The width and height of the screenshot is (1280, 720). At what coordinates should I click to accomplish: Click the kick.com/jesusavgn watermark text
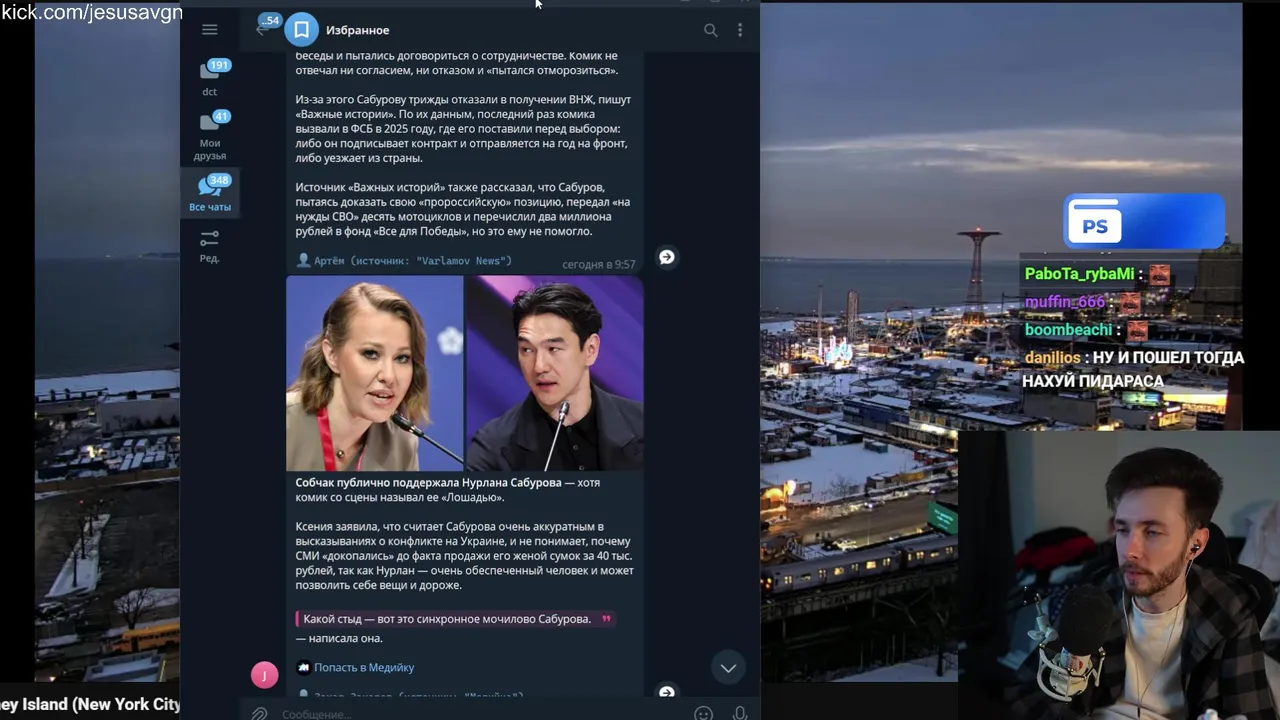[91, 13]
